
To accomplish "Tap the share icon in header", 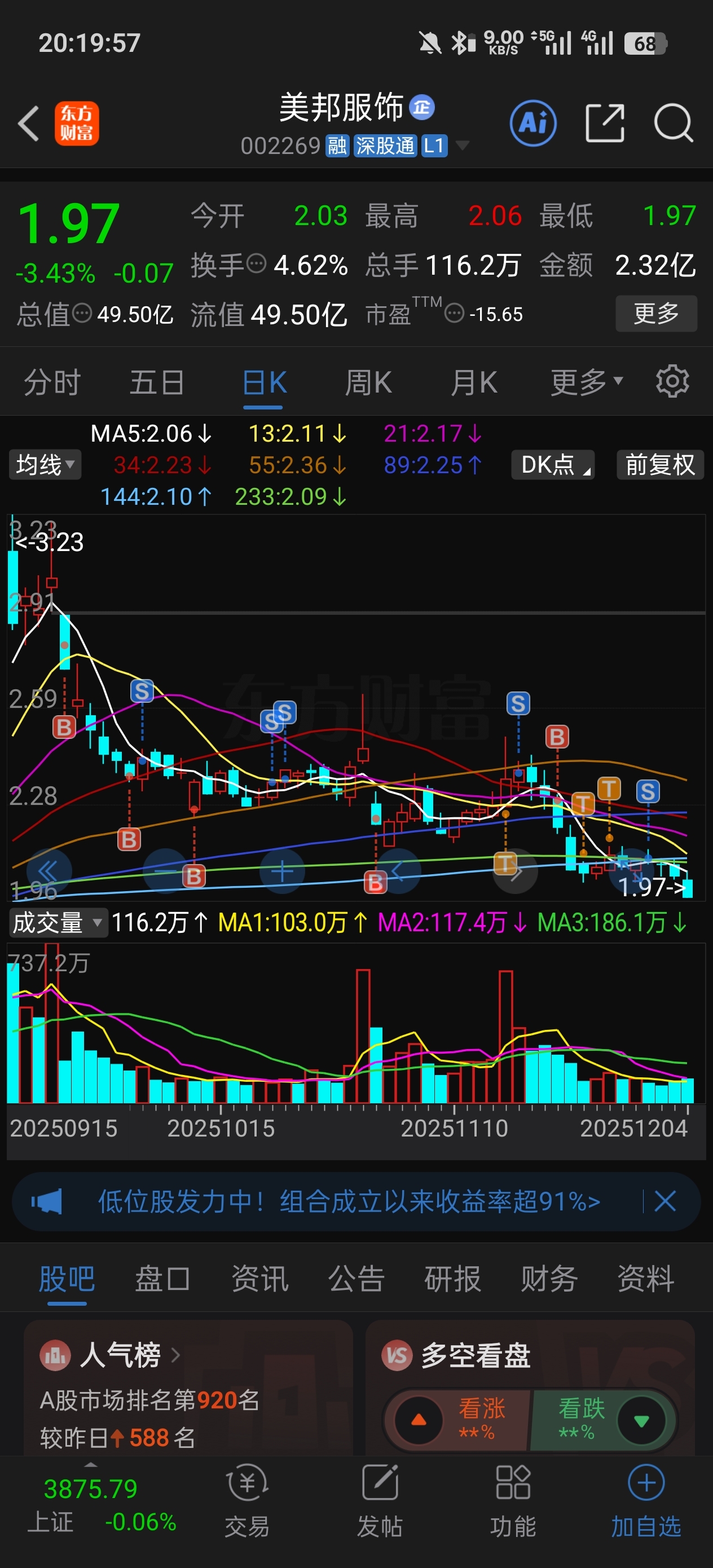I will [x=605, y=123].
